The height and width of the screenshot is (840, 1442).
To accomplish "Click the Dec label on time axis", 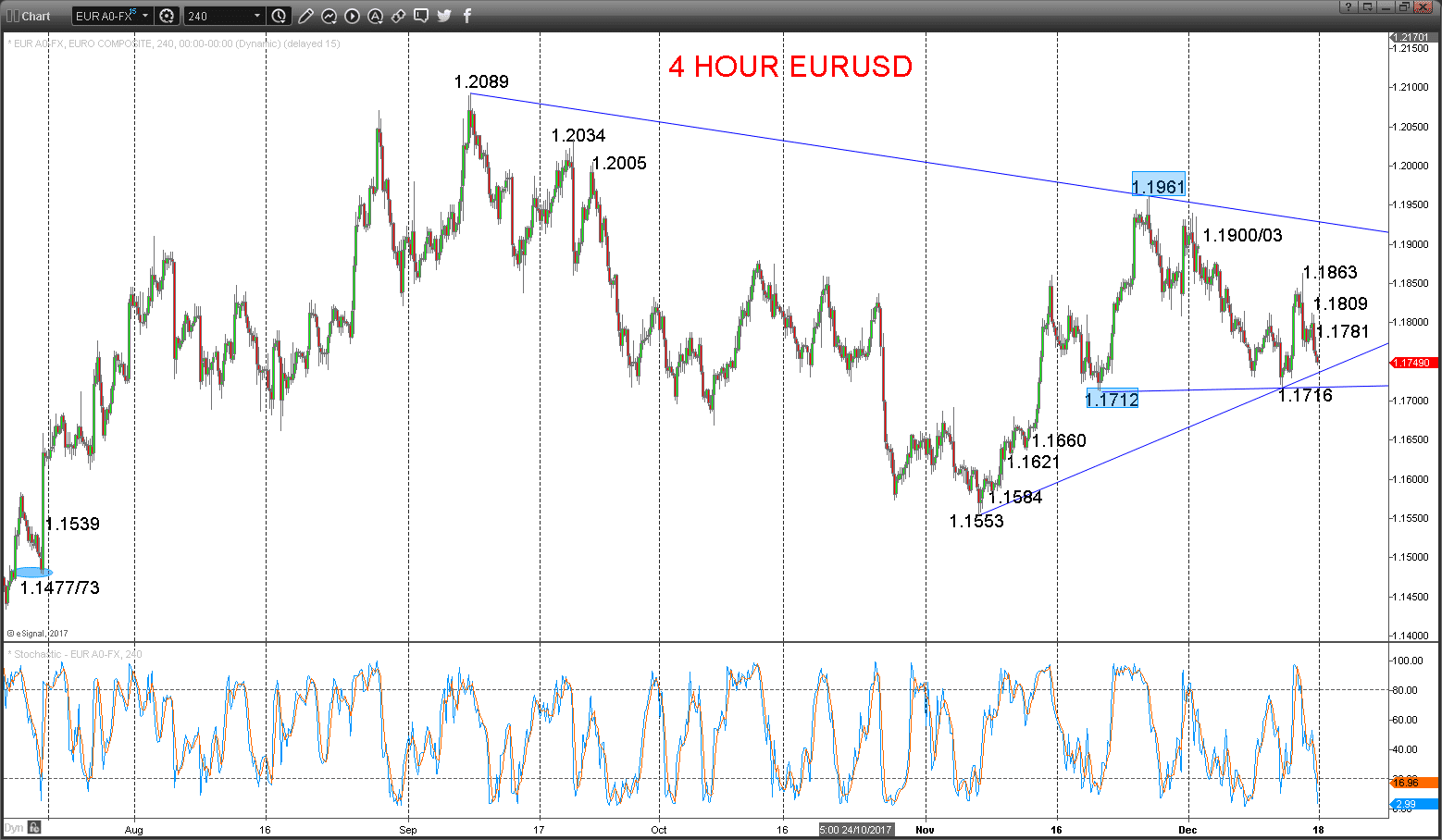I will click(1188, 830).
